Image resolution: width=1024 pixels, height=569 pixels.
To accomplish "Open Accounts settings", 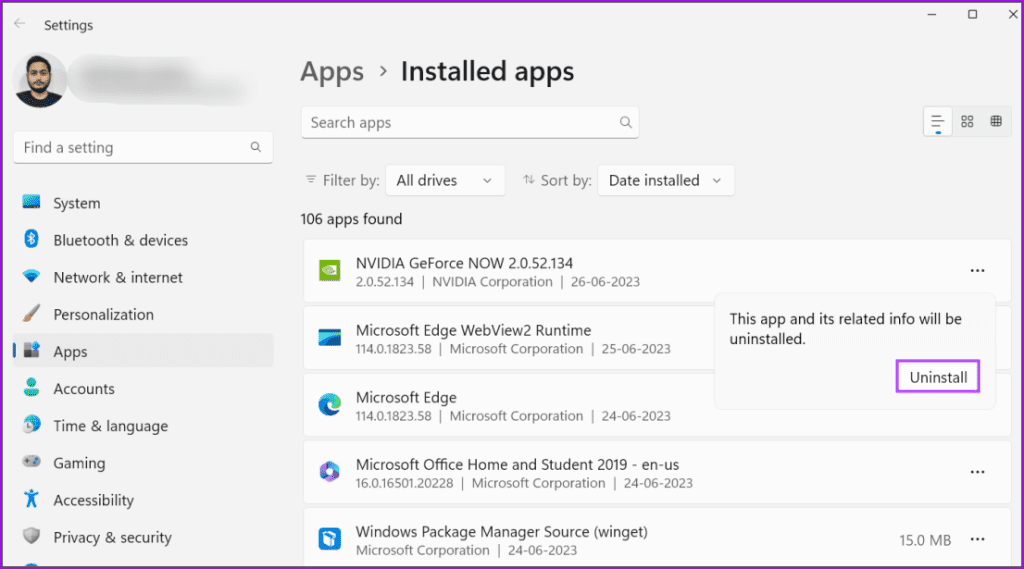I will pos(143,389).
